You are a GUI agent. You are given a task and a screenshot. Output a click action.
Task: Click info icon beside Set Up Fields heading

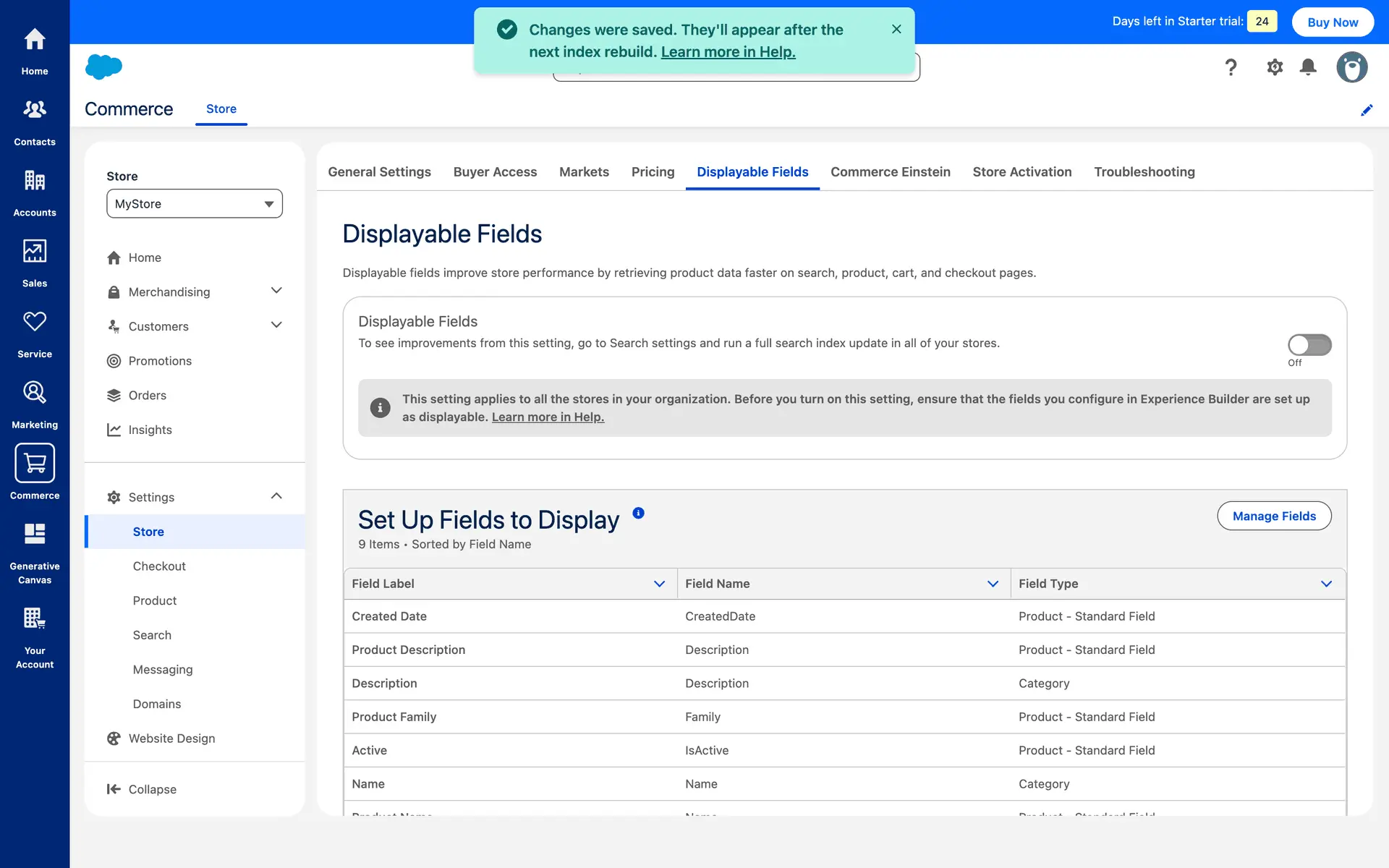638,513
